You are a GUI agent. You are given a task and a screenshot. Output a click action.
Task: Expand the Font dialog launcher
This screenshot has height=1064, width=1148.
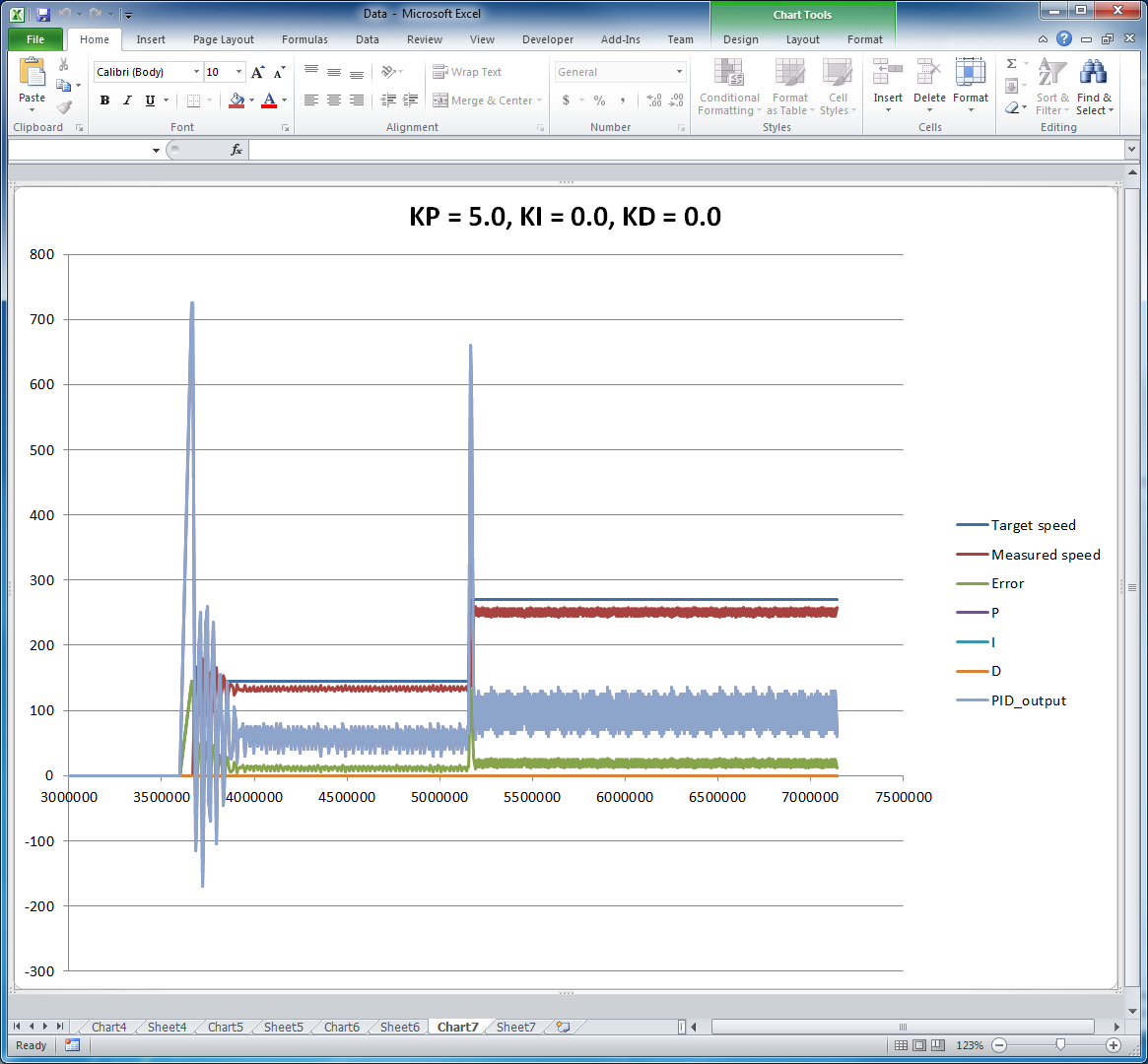coord(285,127)
